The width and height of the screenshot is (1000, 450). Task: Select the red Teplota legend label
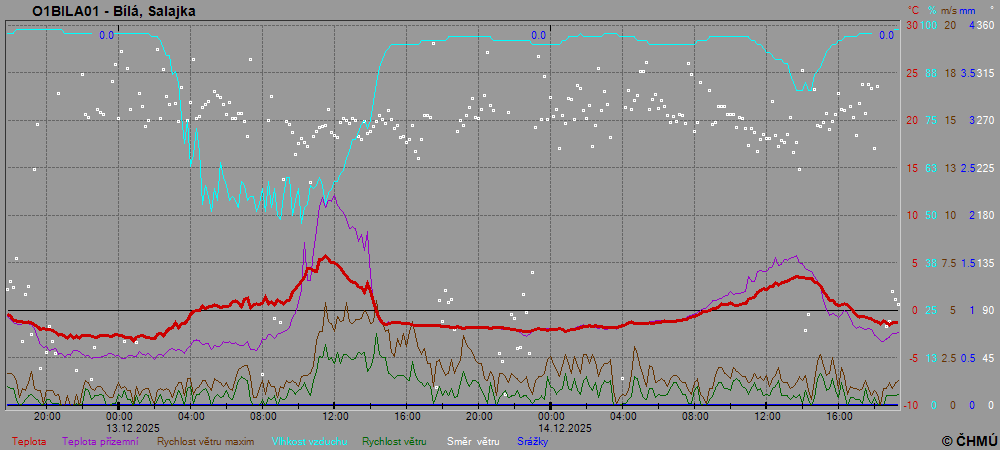point(29,440)
